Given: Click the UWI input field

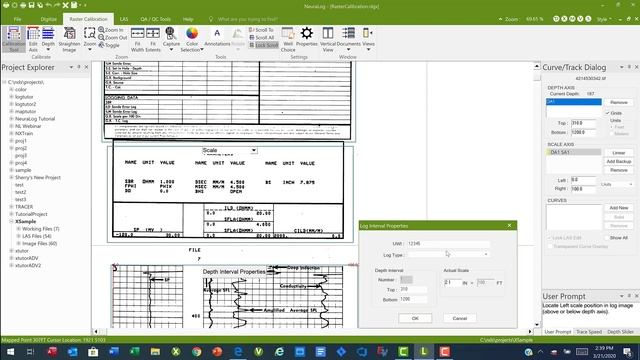Looking at the screenshot, I should pyautogui.click(x=448, y=243).
